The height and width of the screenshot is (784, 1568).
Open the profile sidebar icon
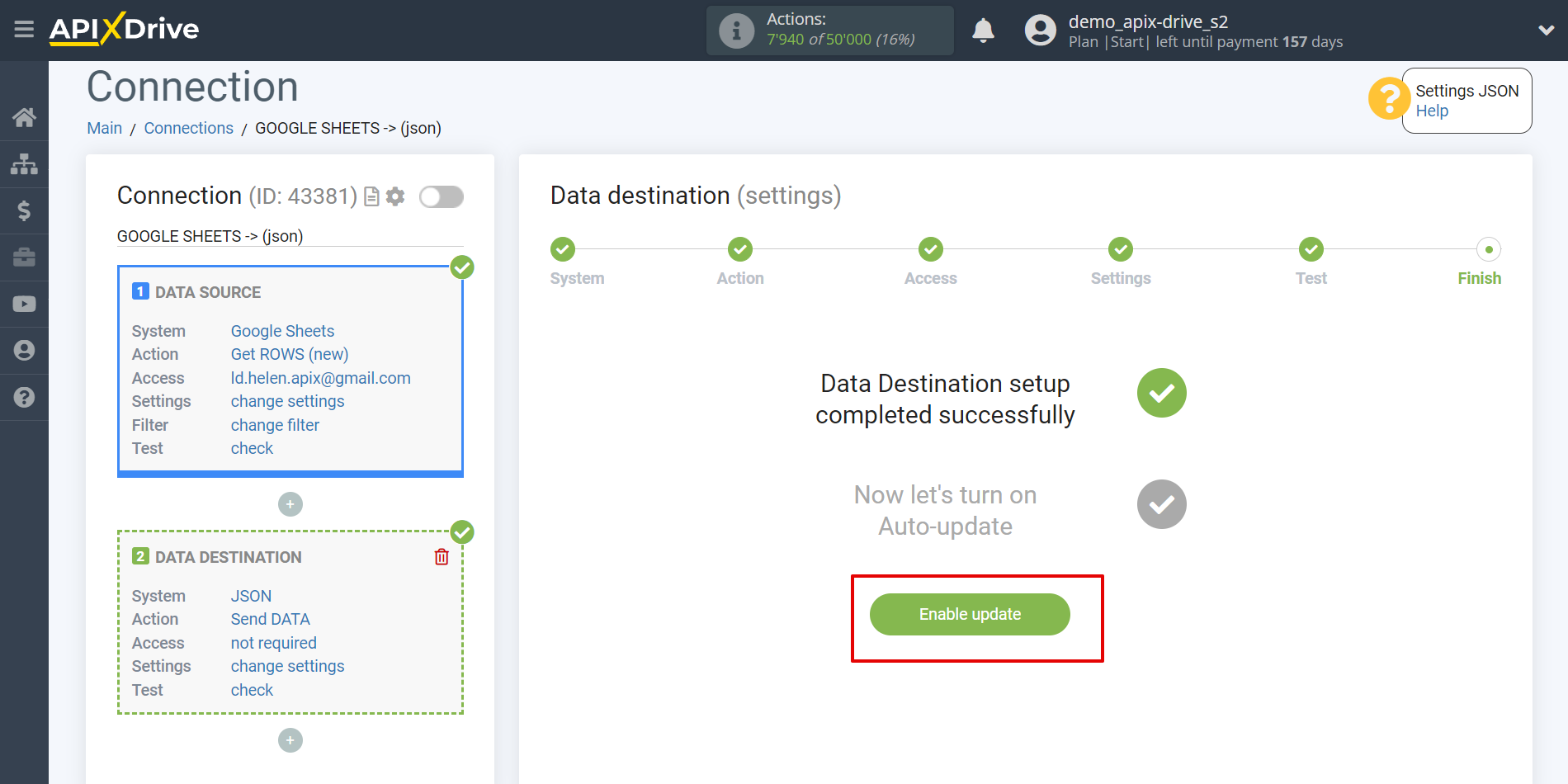tap(24, 351)
